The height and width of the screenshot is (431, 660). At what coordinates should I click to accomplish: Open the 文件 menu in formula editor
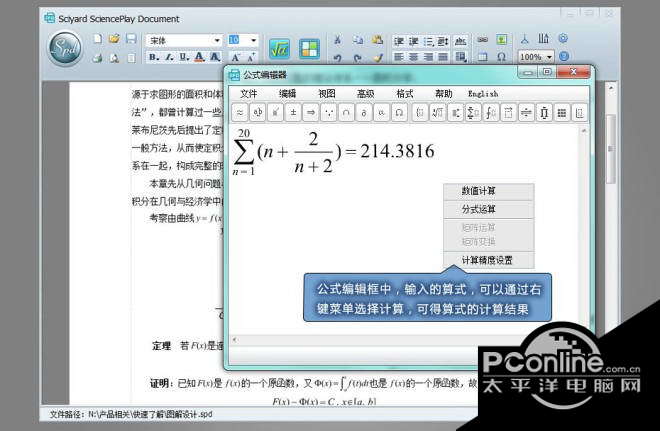248,93
